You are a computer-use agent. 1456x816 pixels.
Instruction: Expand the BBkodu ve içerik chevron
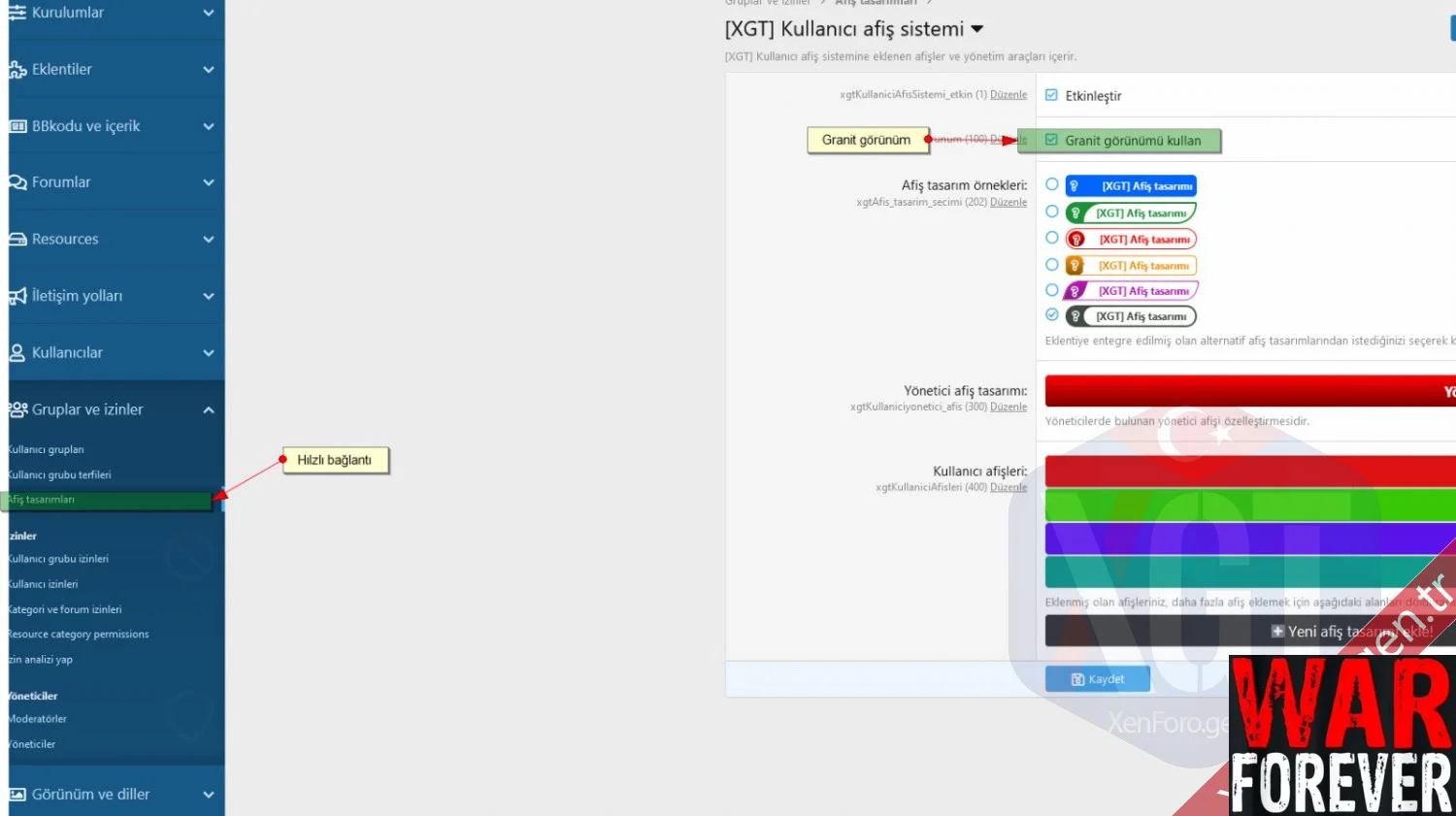click(208, 126)
